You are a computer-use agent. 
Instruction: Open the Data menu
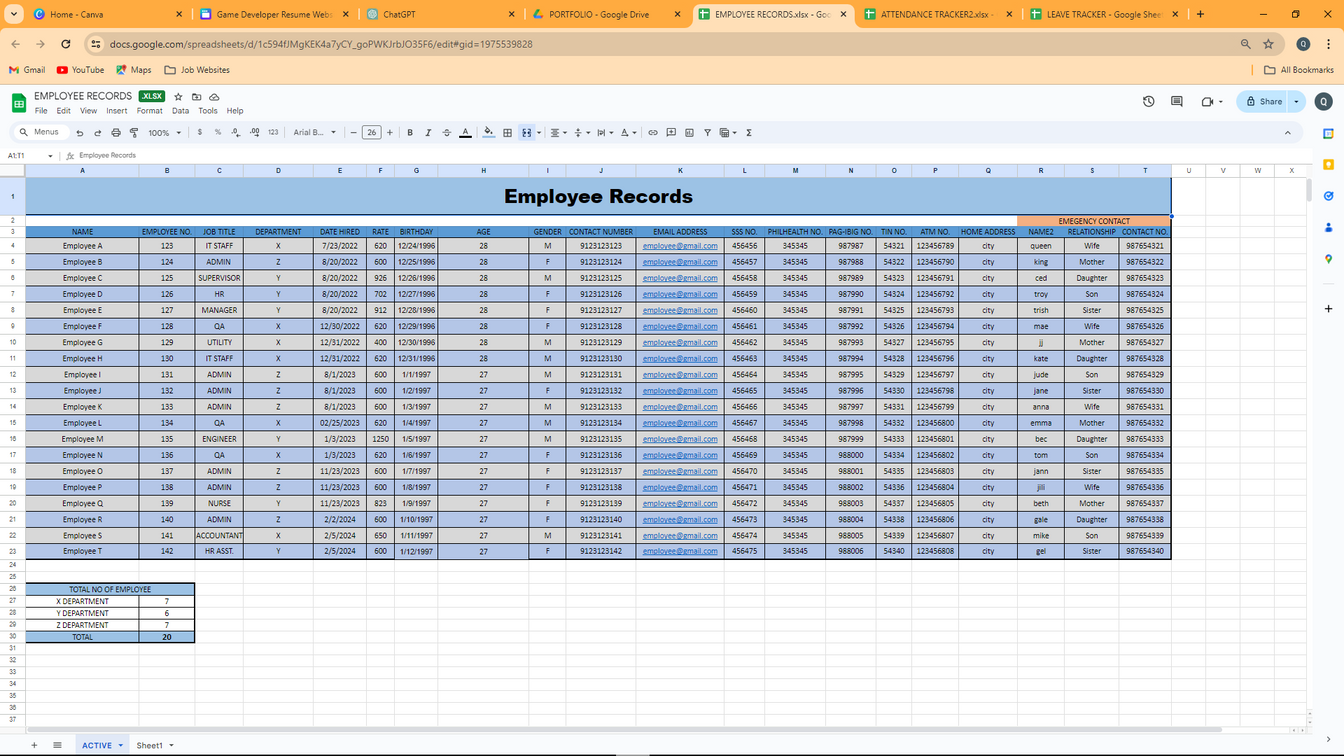[x=180, y=111]
